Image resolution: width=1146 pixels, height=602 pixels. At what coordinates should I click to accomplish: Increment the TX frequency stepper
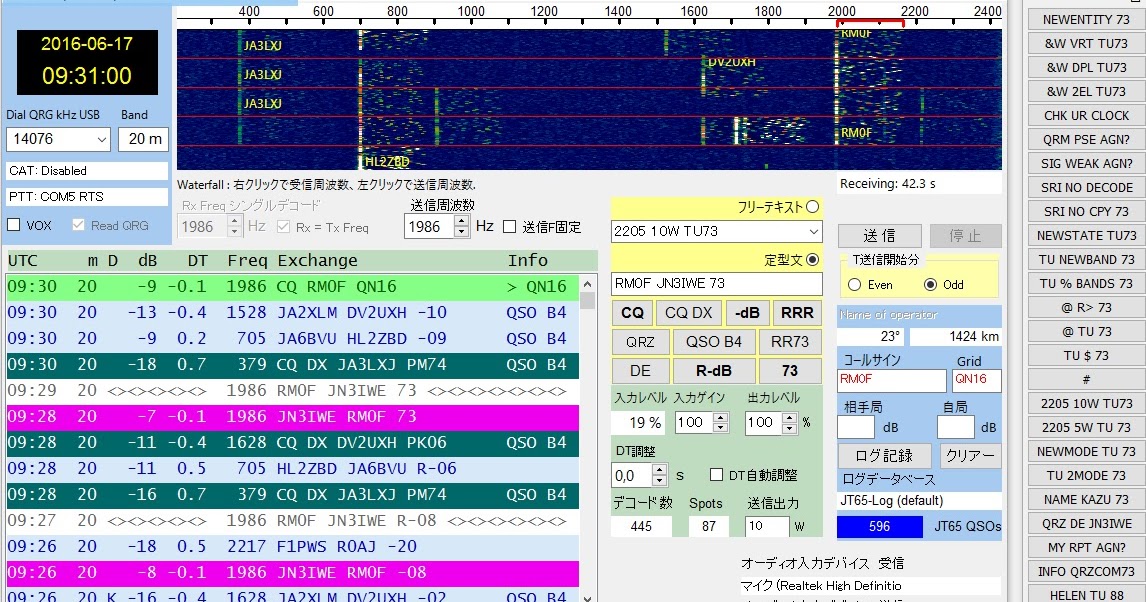tap(459, 222)
